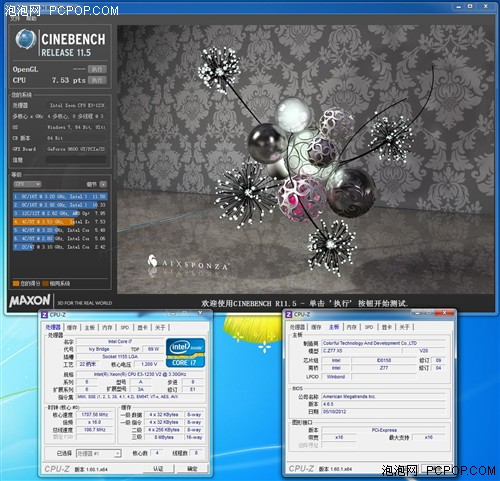Viewport: 500px width, 481px height.
Task: Select orange ranking row 4 scoring 7.53
Action: 60,222
